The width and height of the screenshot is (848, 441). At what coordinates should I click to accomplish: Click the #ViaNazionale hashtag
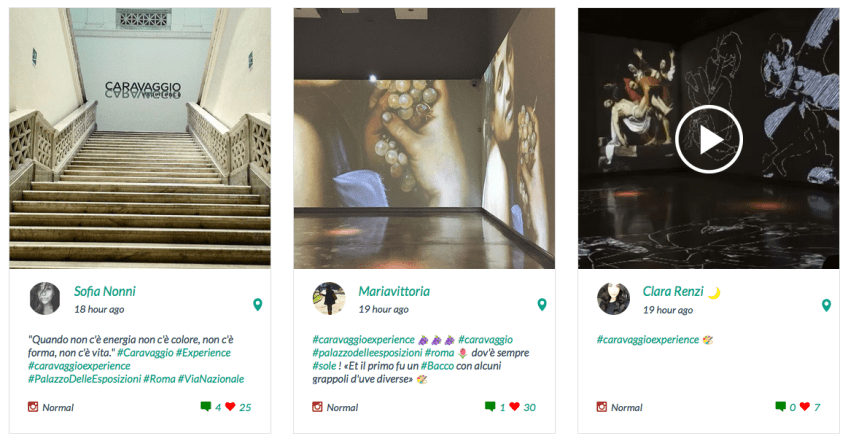click(x=211, y=379)
